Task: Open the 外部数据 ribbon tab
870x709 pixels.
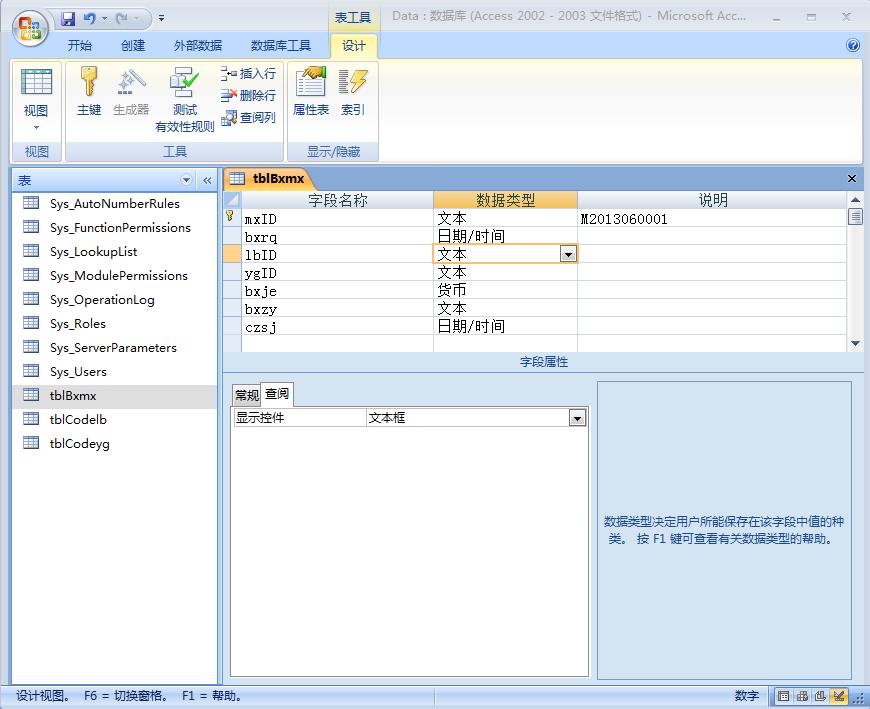Action: 198,45
